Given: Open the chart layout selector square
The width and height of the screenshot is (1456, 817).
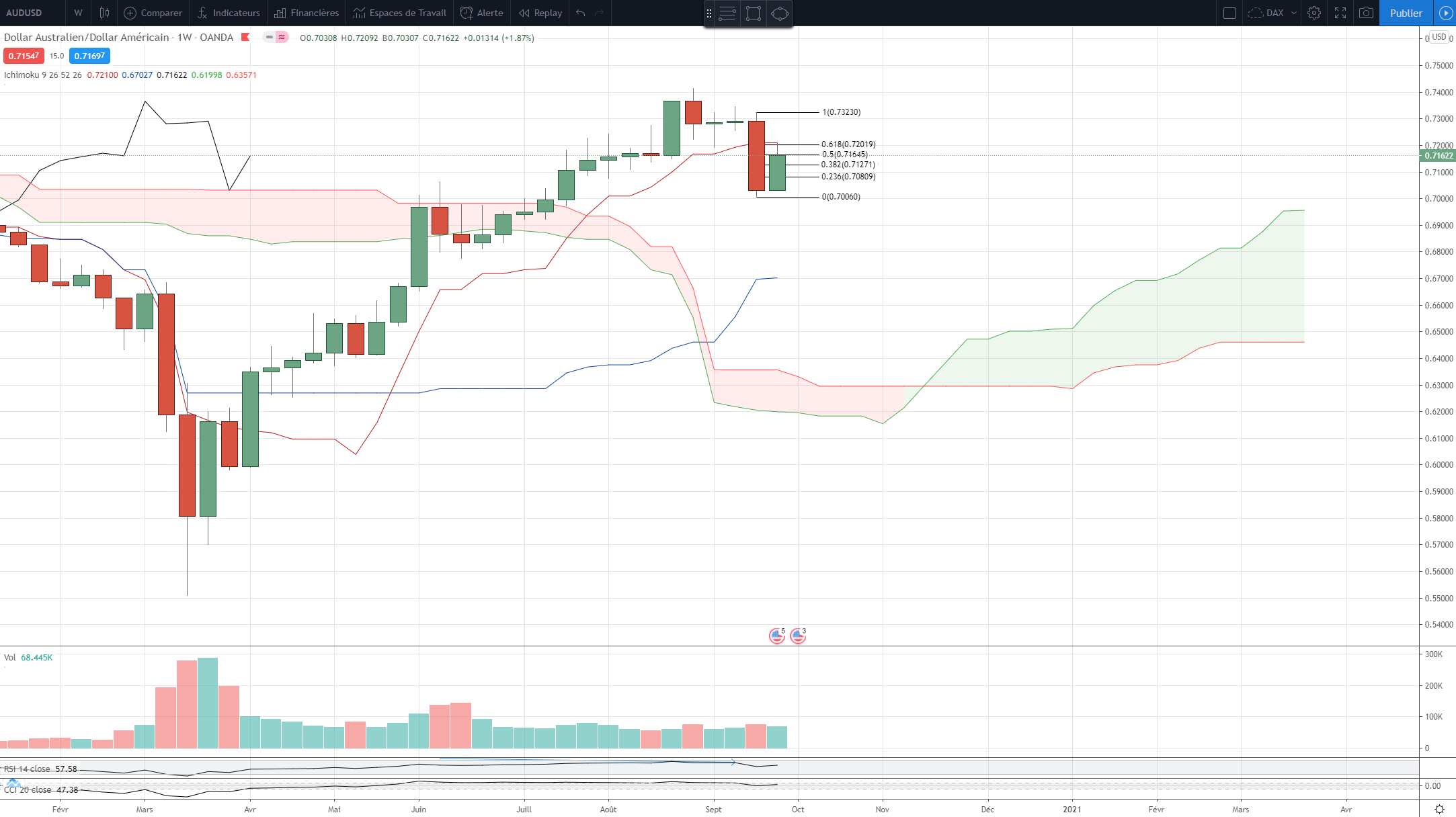Looking at the screenshot, I should point(1229,13).
